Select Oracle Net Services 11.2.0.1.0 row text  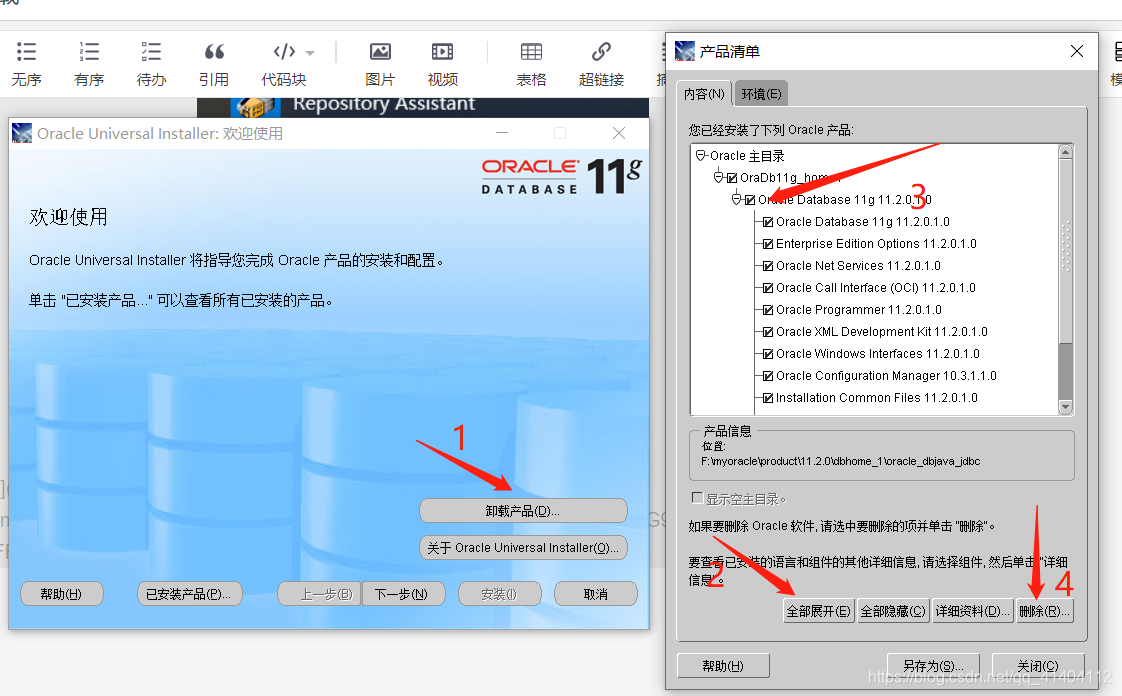pos(858,265)
